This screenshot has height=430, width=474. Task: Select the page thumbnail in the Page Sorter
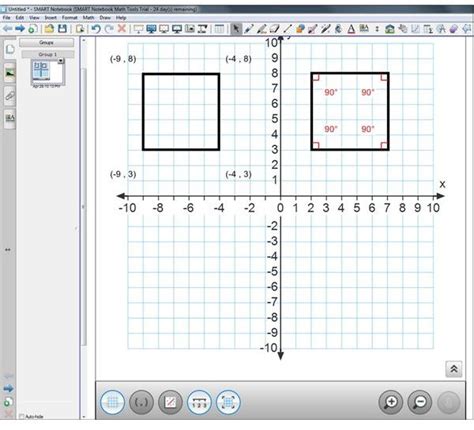pyautogui.click(x=47, y=72)
